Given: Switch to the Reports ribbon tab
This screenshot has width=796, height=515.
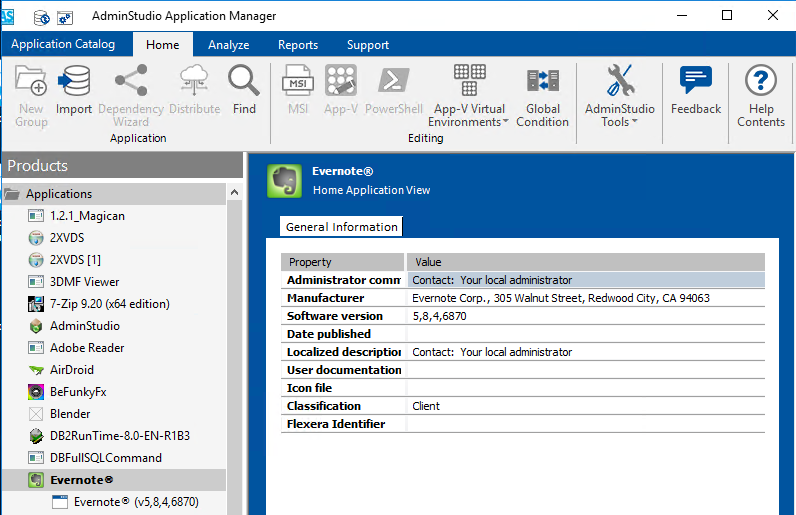Looking at the screenshot, I should pos(298,45).
